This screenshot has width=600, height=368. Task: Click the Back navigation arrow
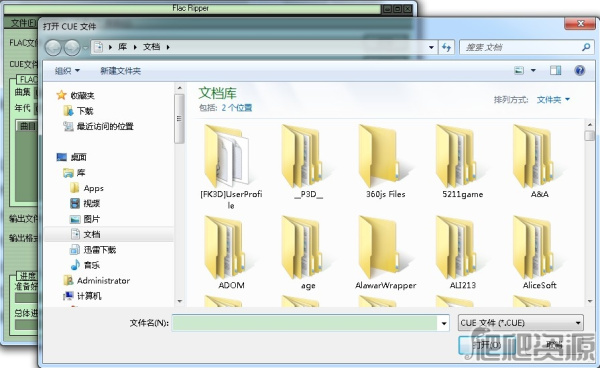click(54, 48)
